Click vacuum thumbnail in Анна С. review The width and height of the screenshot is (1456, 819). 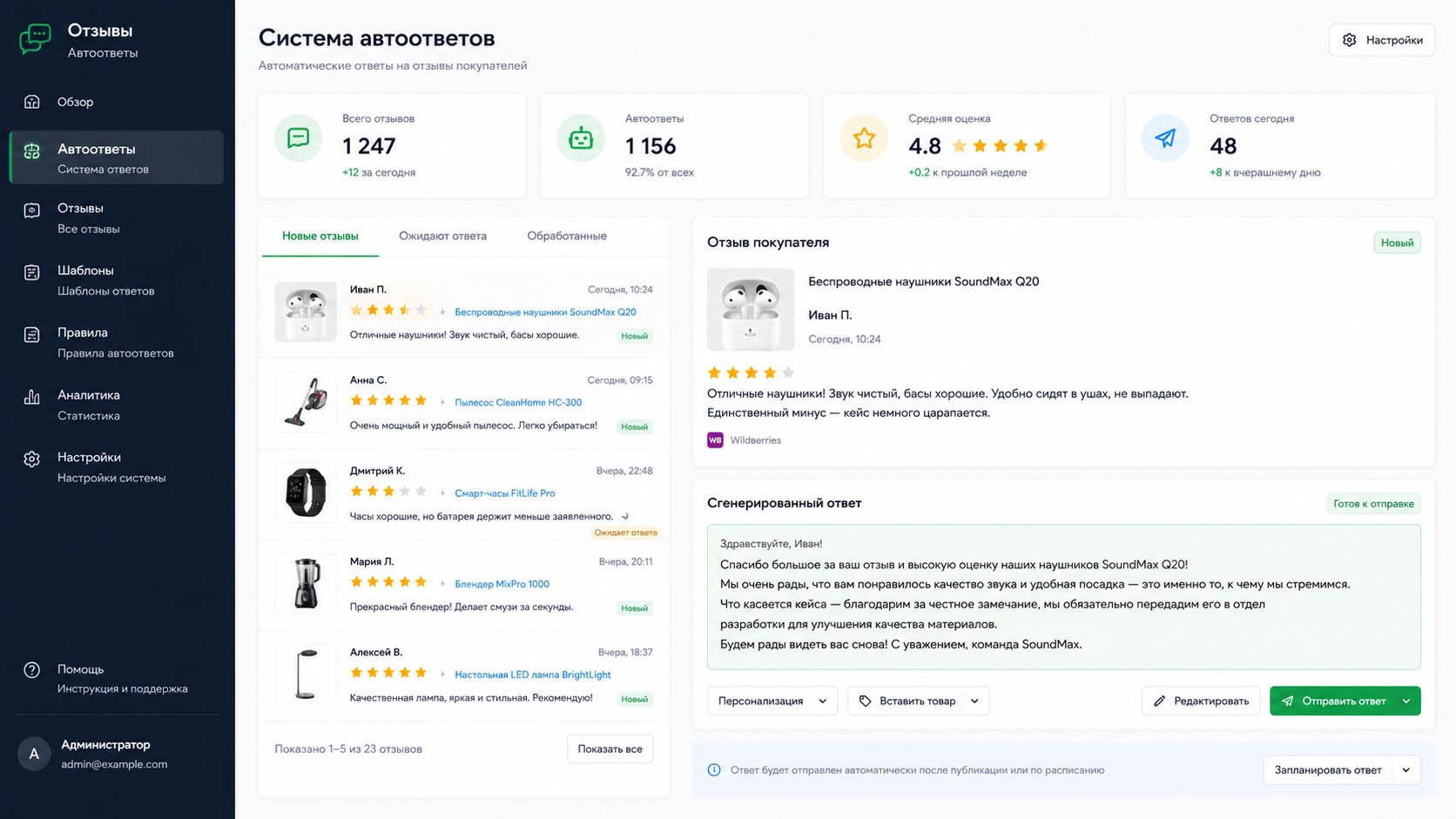tap(306, 402)
